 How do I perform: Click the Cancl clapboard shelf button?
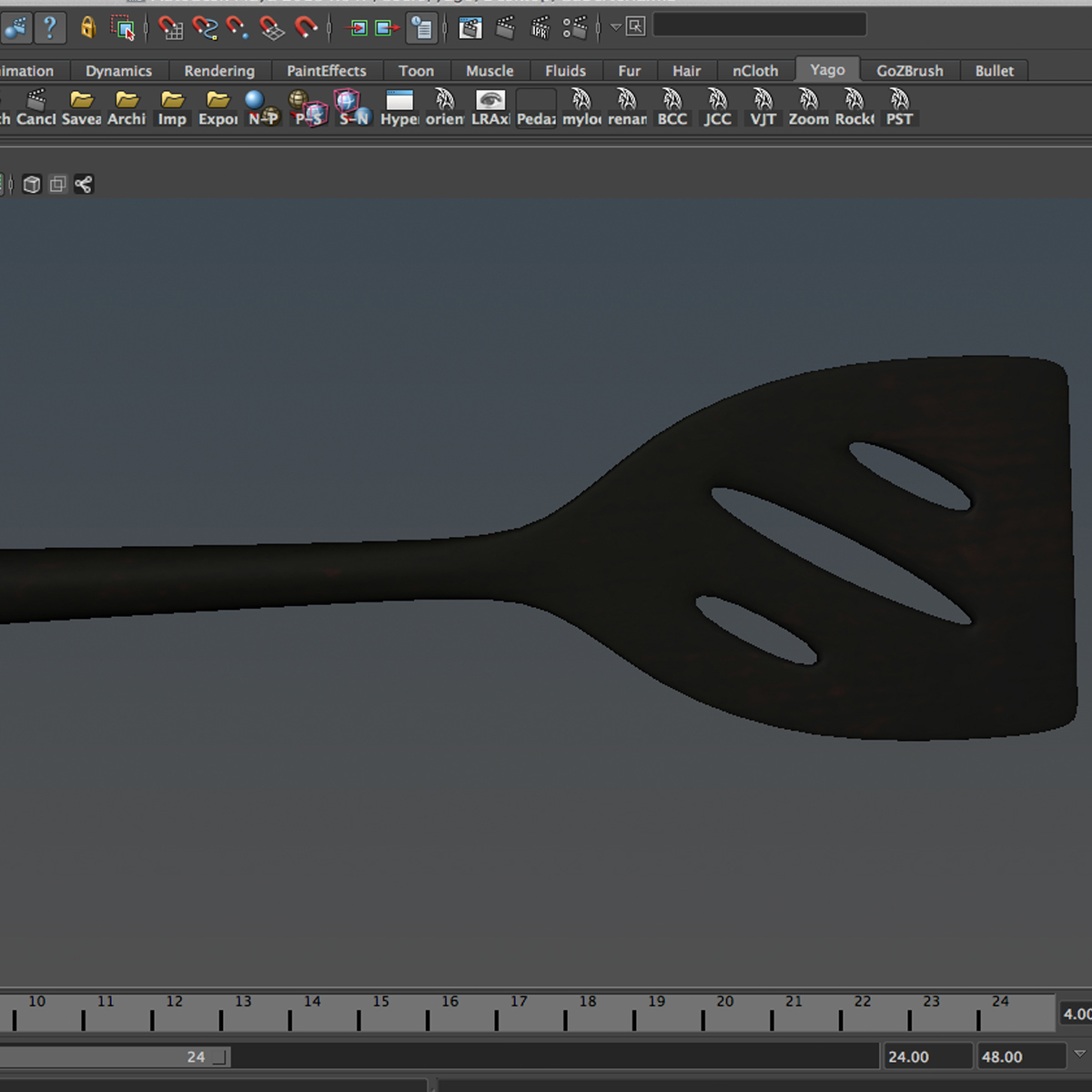pos(36,108)
